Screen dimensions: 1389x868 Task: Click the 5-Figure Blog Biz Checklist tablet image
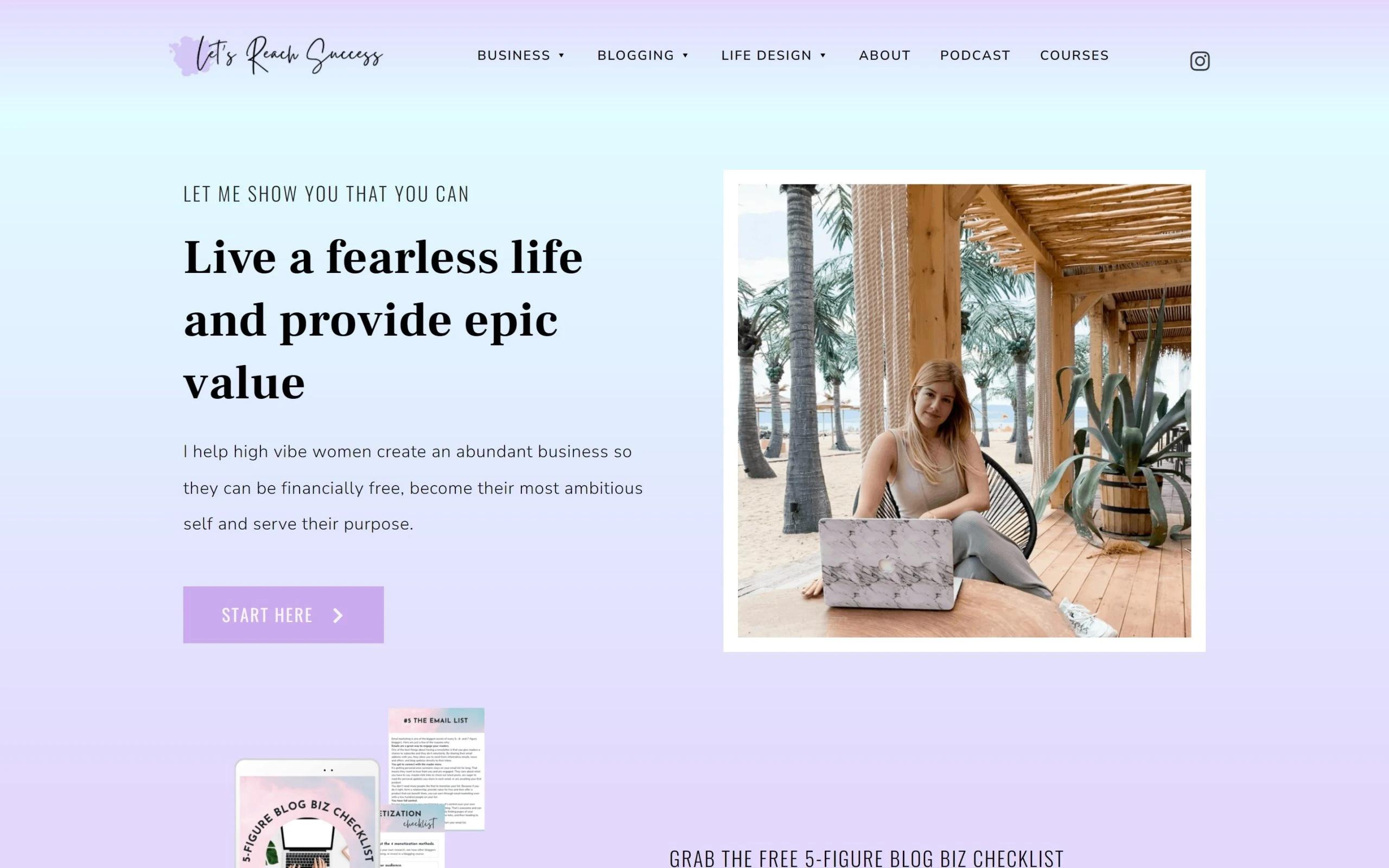point(308,814)
